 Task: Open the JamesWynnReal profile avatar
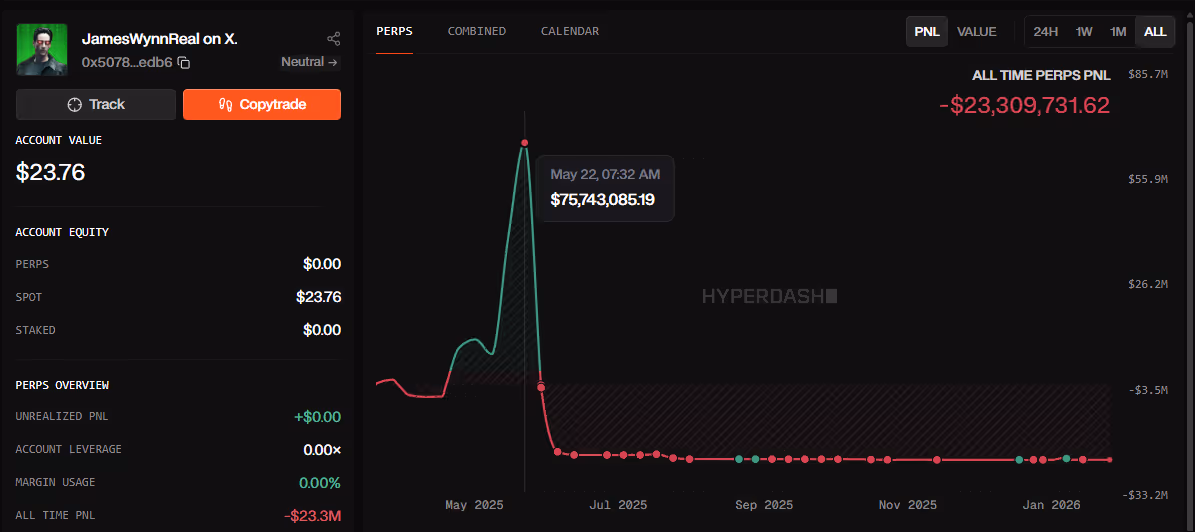pyautogui.click(x=41, y=50)
